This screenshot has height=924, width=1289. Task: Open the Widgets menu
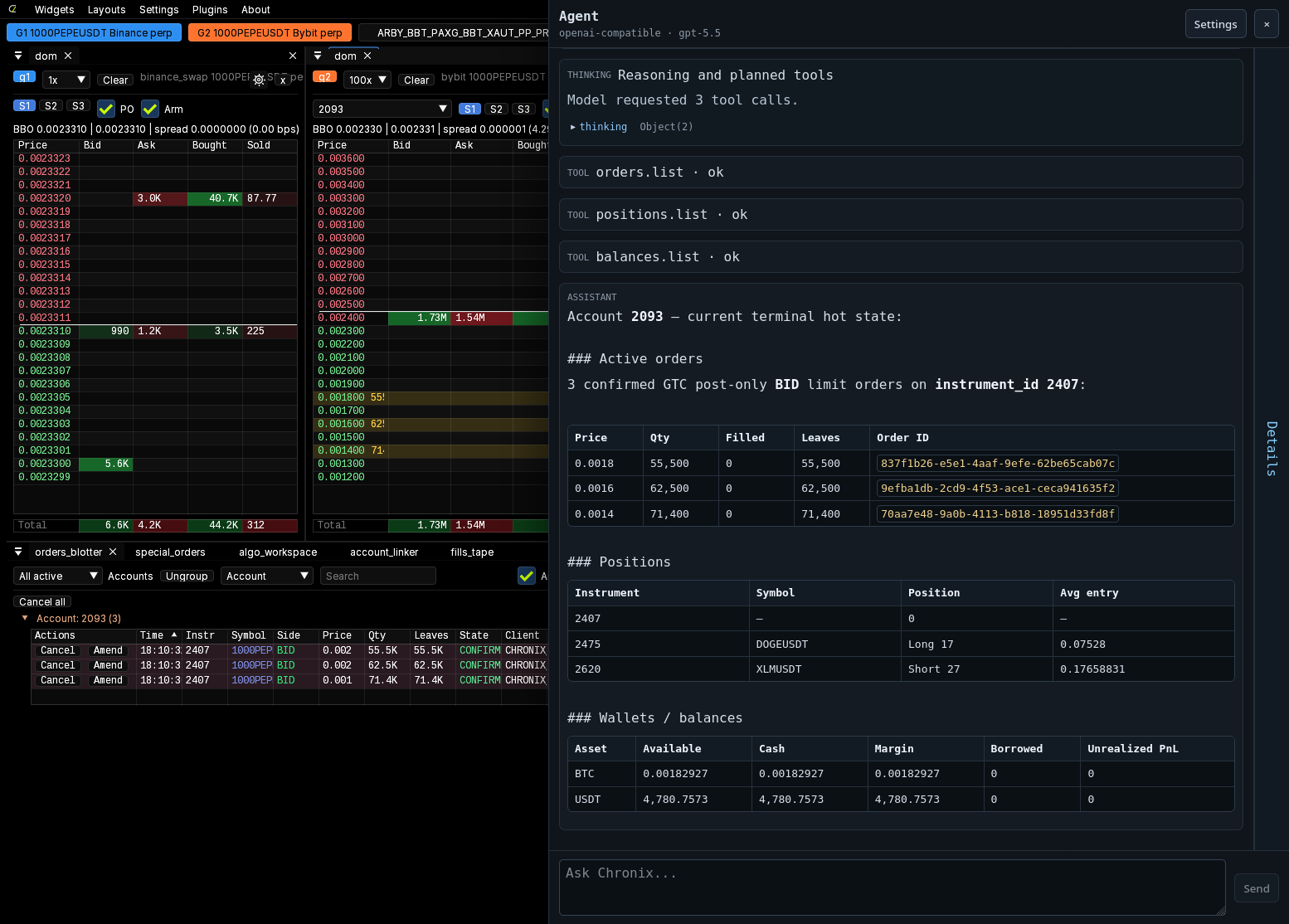pos(55,10)
